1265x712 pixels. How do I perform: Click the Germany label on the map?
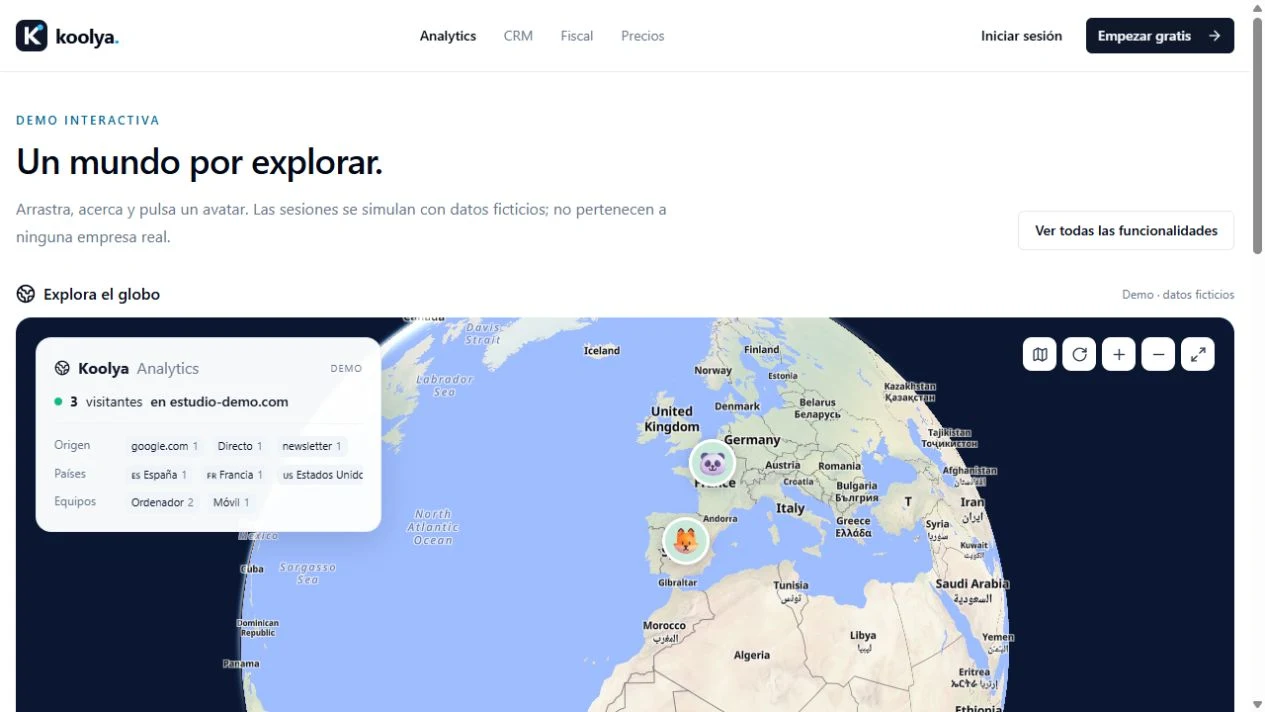click(x=752, y=440)
